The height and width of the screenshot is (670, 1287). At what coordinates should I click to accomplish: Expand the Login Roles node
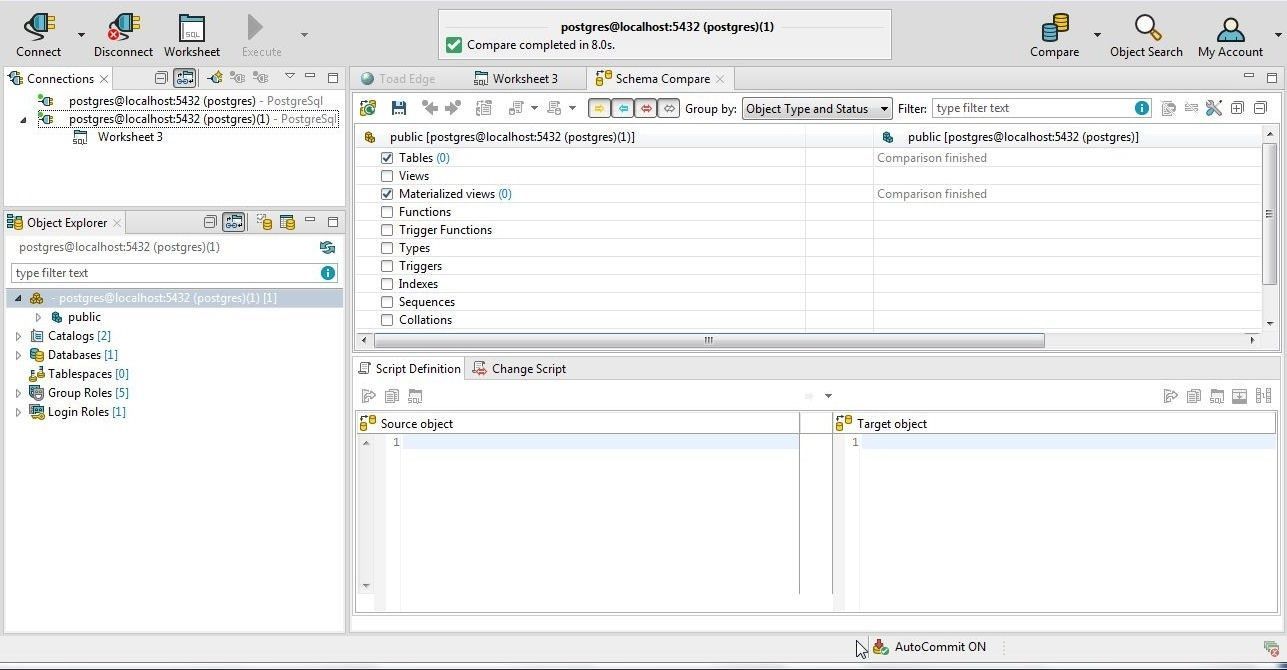[18, 412]
